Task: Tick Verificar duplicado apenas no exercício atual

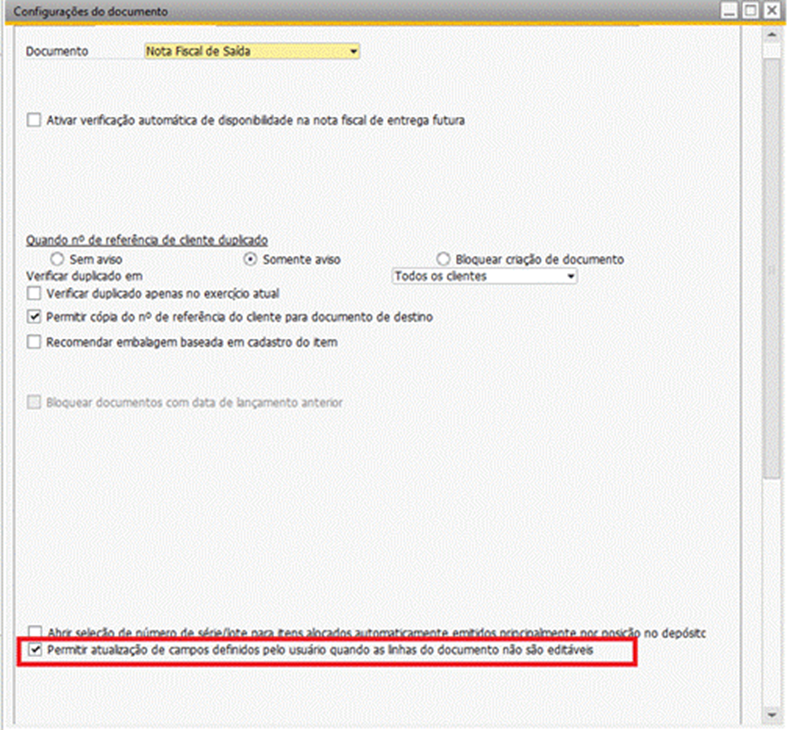Action: tap(35, 294)
